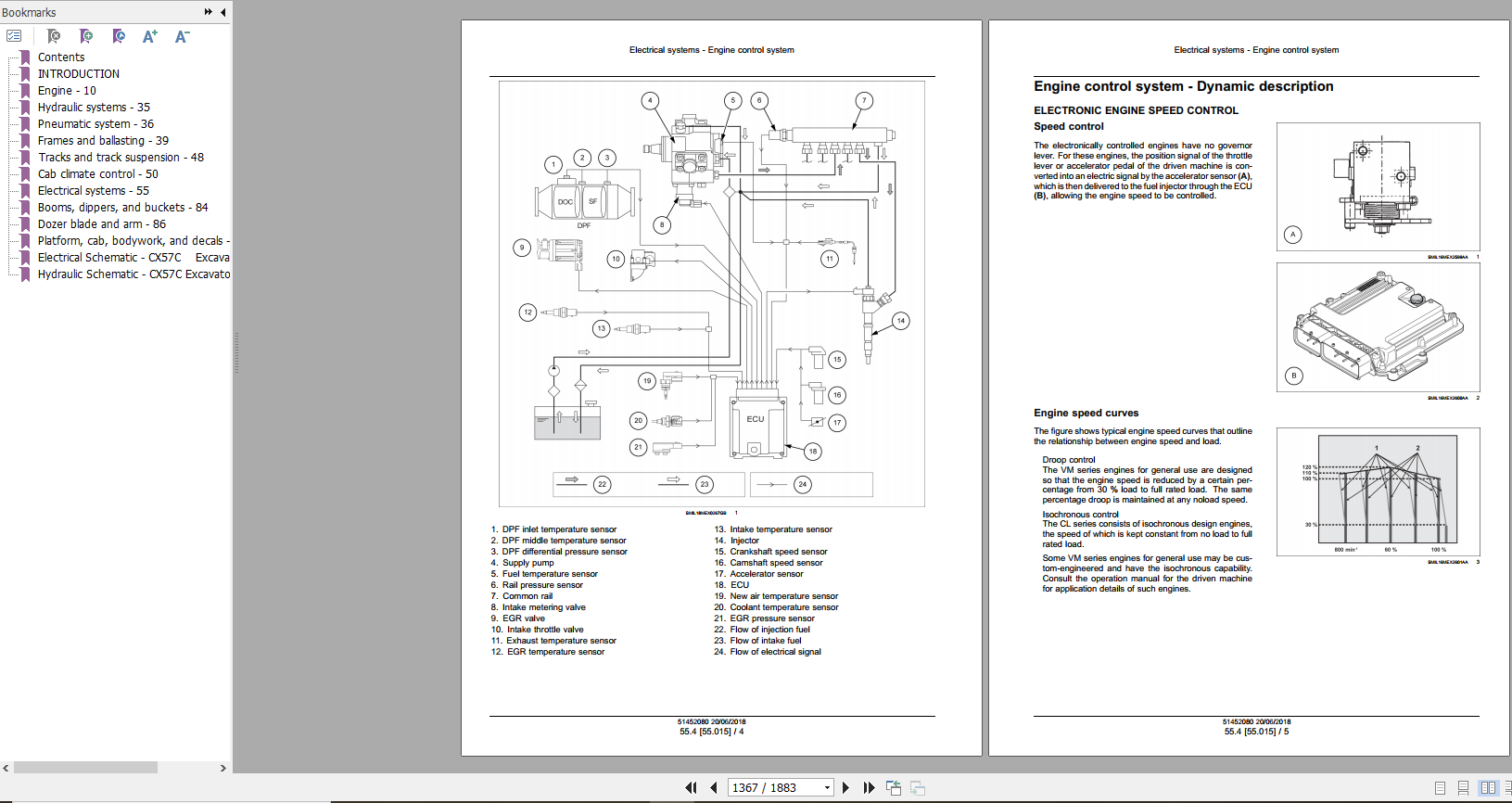Image resolution: width=1512 pixels, height=803 pixels.
Task: Switch to single page view
Action: point(1440,787)
